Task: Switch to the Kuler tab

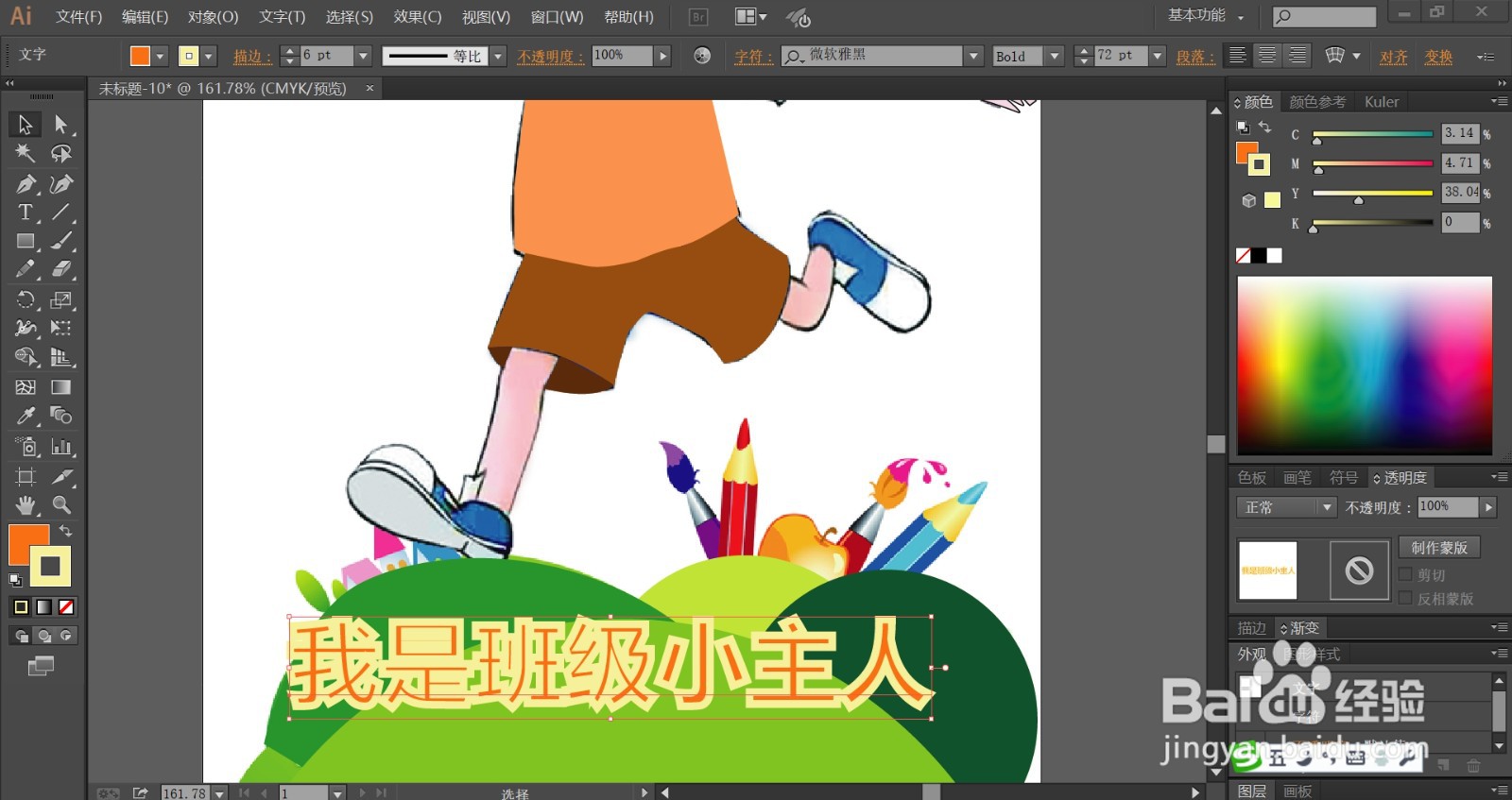Action: (1382, 102)
